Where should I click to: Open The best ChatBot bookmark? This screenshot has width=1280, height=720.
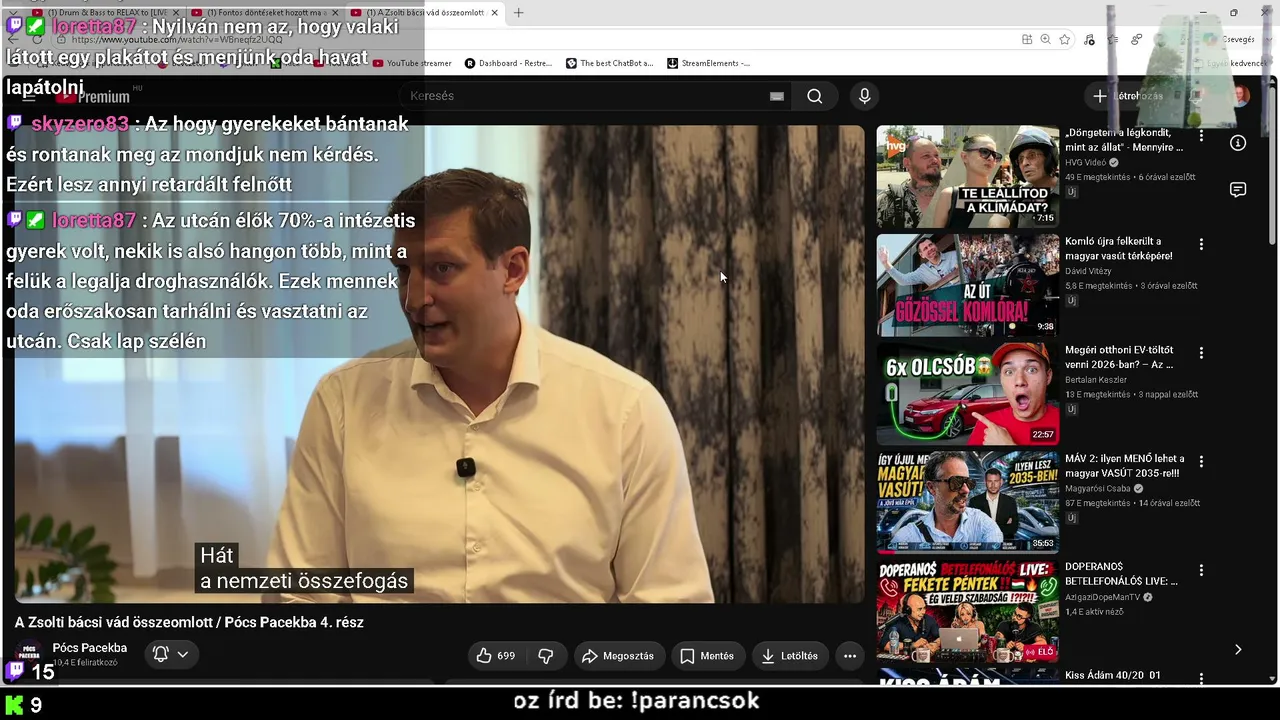610,63
